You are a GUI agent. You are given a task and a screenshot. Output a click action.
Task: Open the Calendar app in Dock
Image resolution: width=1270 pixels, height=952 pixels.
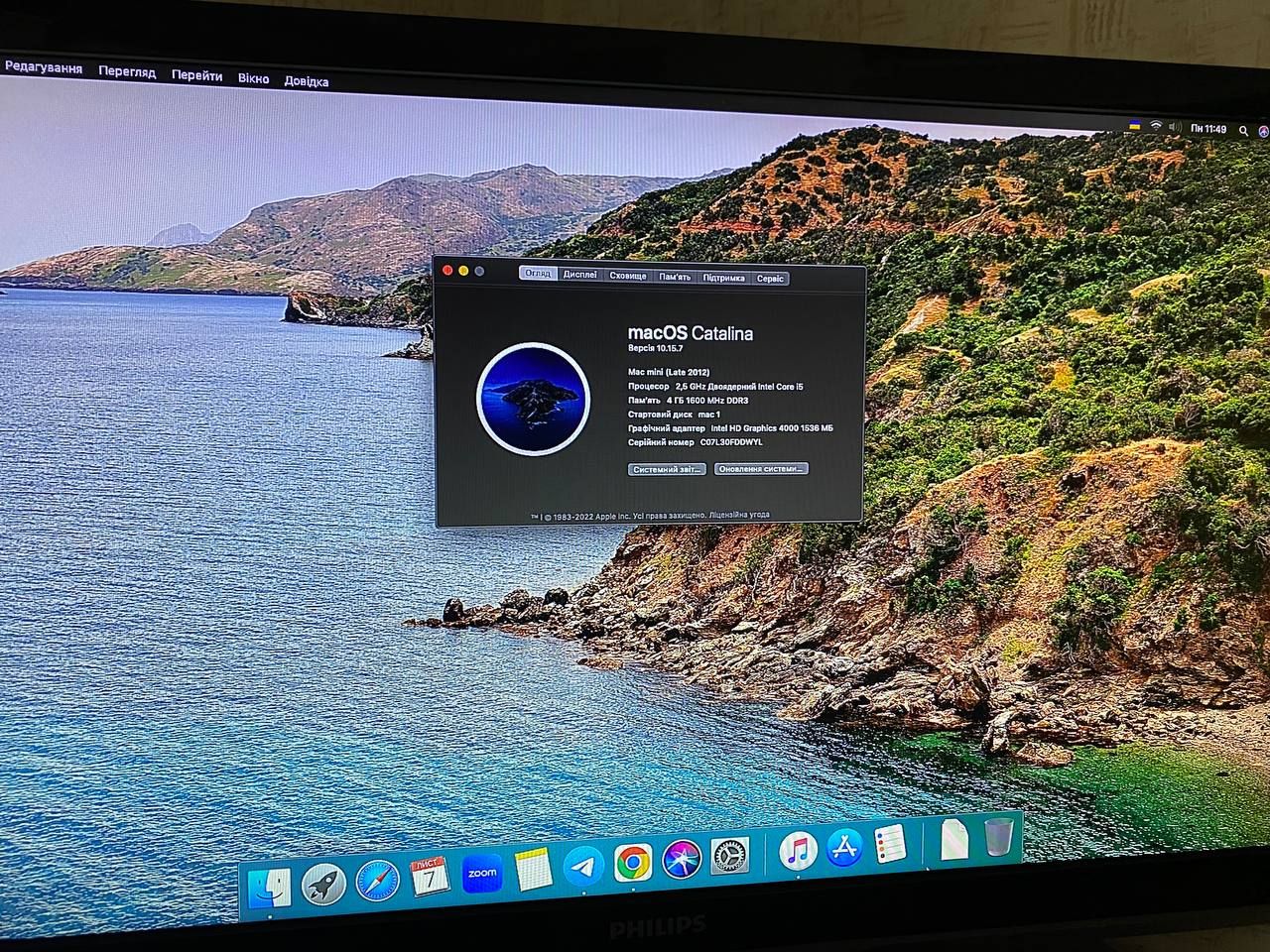pos(430,876)
